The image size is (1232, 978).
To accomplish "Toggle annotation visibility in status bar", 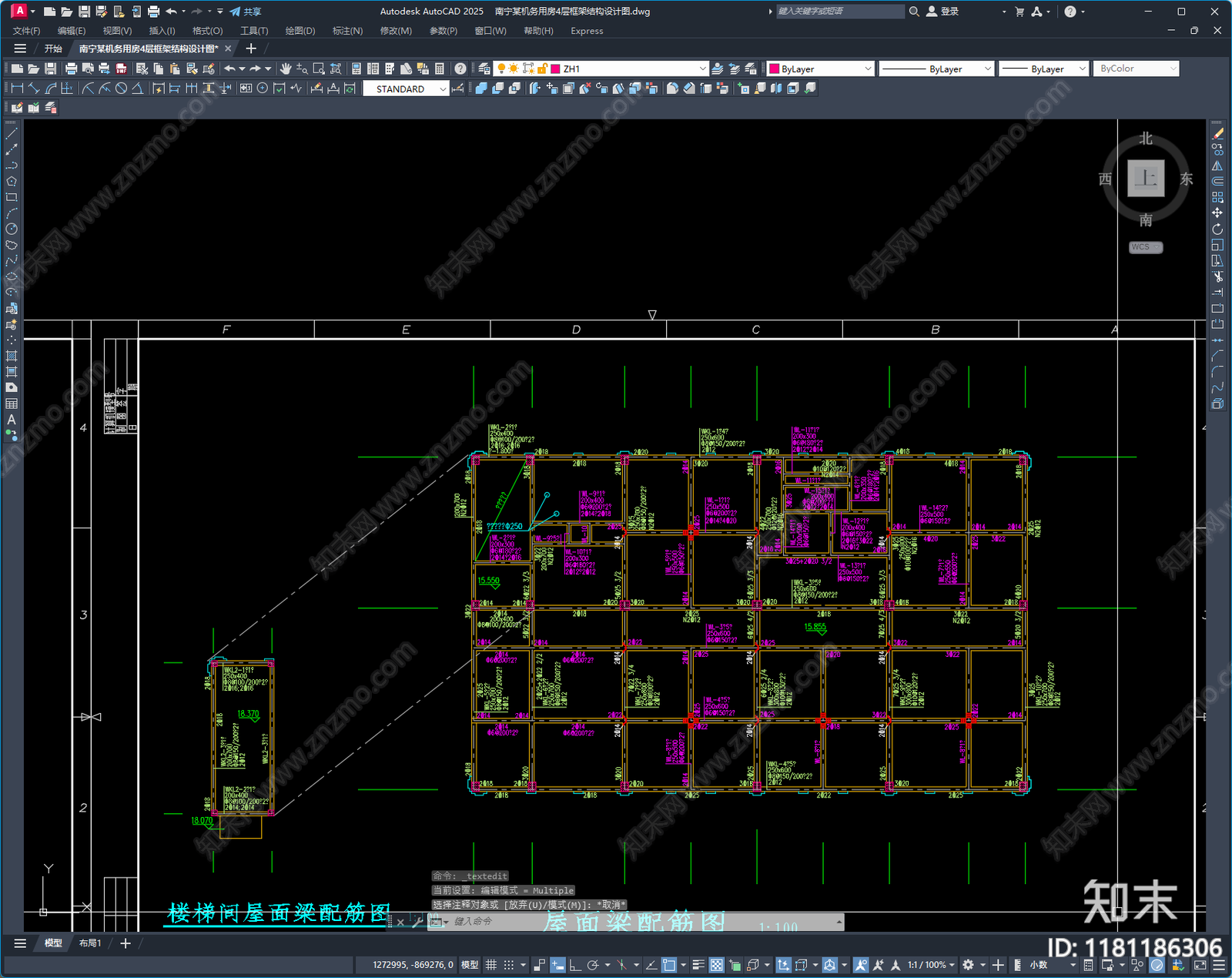I will click(861, 965).
